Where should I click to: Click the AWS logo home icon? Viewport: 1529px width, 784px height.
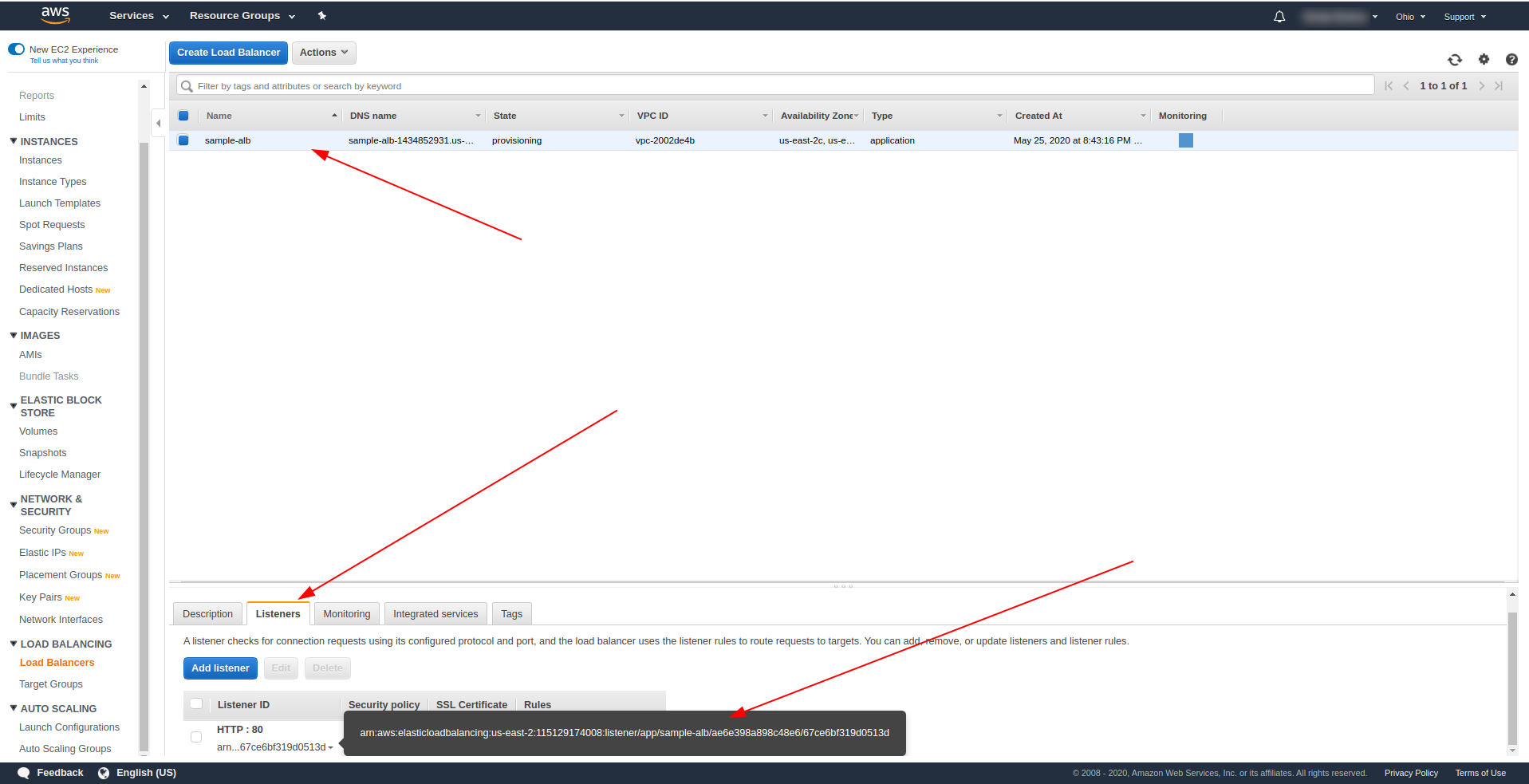55,15
